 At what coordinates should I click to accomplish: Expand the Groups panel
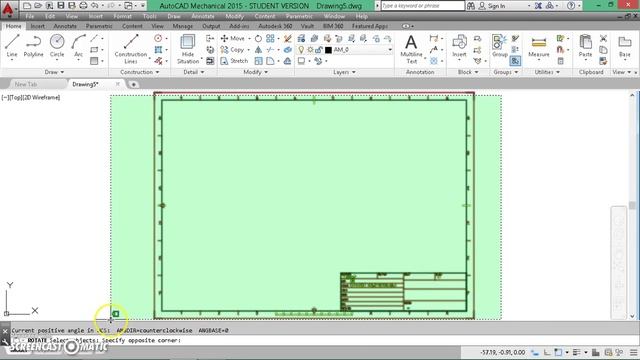click(506, 72)
